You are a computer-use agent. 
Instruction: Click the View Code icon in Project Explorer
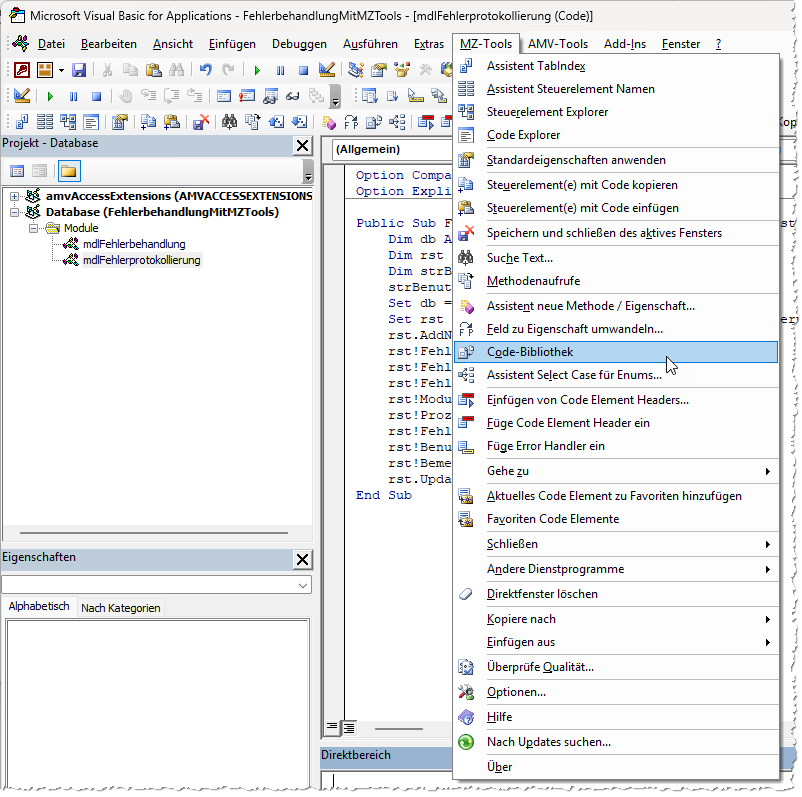17,170
